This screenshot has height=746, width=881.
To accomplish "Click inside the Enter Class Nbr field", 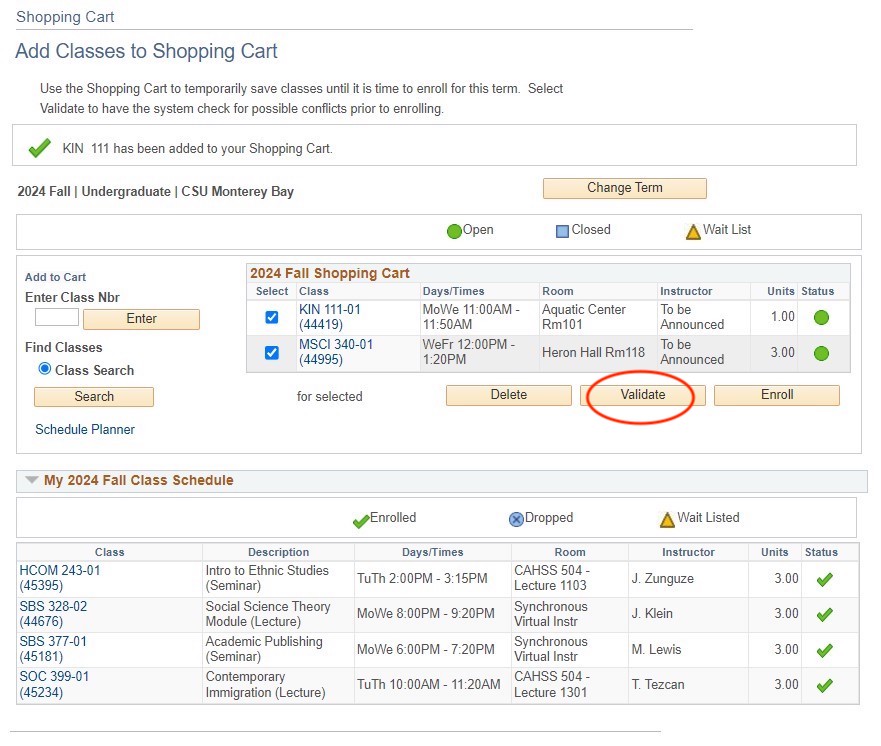I will click(x=56, y=317).
